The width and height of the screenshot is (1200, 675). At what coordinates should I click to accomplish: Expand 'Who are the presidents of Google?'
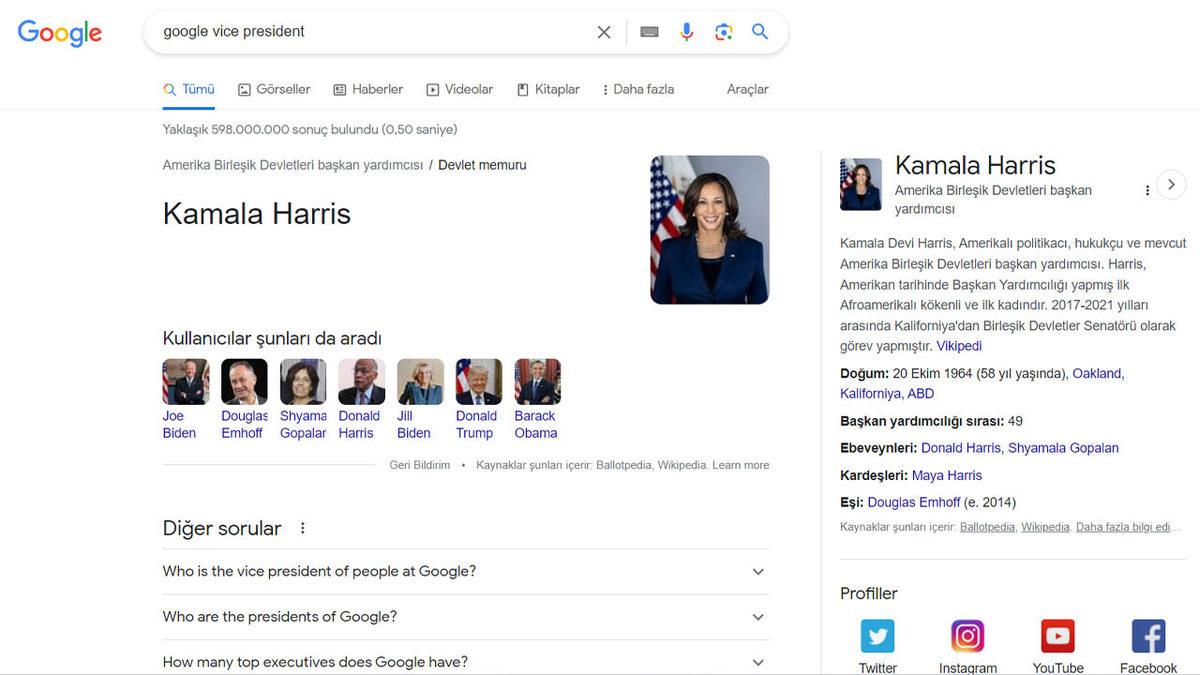pyautogui.click(x=757, y=616)
